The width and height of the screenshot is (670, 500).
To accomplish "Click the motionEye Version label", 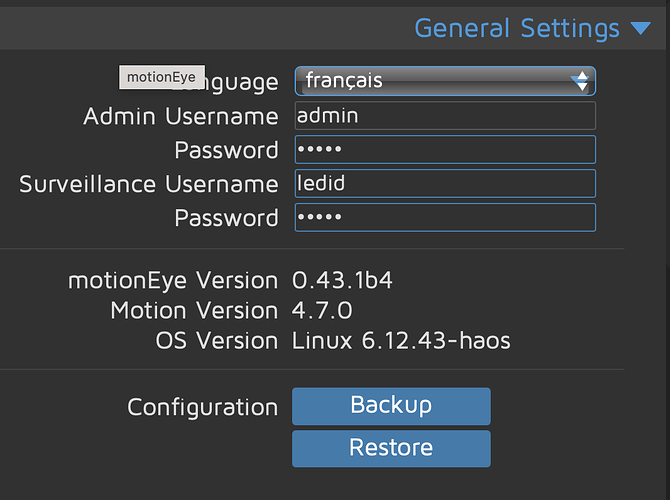I will 173,280.
